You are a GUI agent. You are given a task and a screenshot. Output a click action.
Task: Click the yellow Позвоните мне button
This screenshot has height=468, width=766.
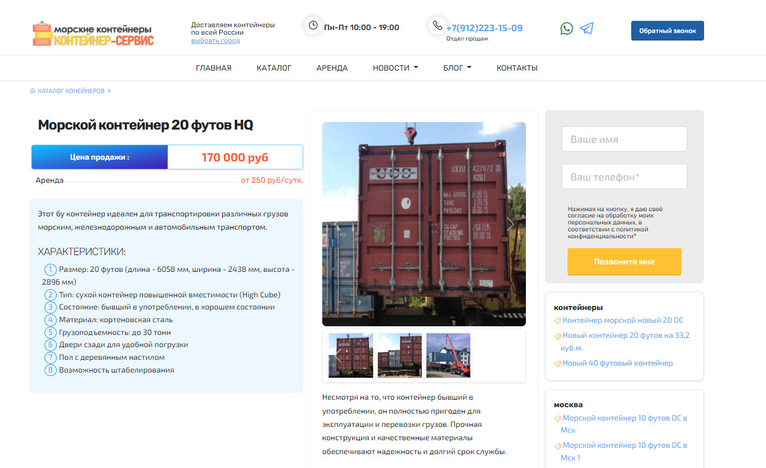pyautogui.click(x=624, y=262)
